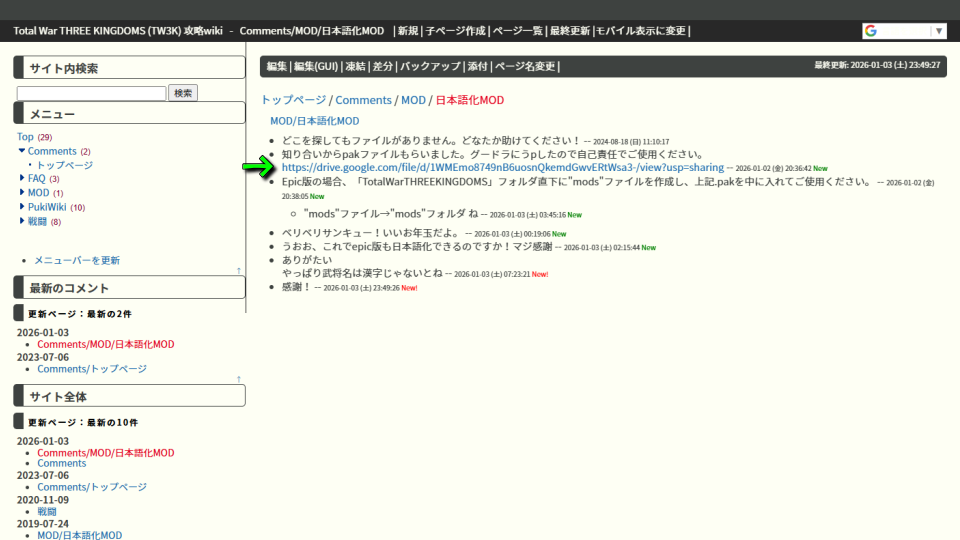Image resolution: width=960 pixels, height=540 pixels.
Task: Focus the site search input field
Action: pos(91,93)
